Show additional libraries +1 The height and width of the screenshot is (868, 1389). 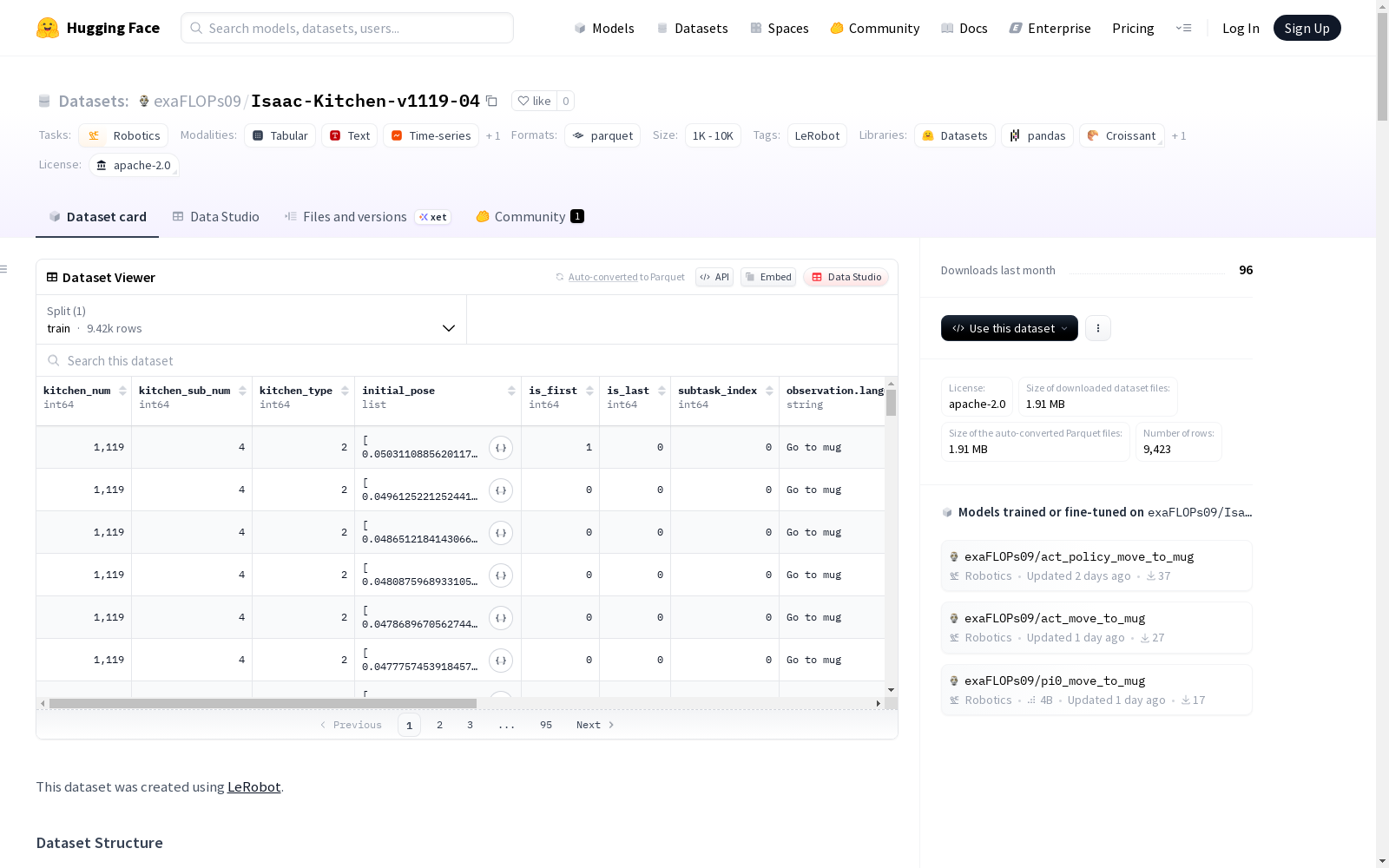1179,136
